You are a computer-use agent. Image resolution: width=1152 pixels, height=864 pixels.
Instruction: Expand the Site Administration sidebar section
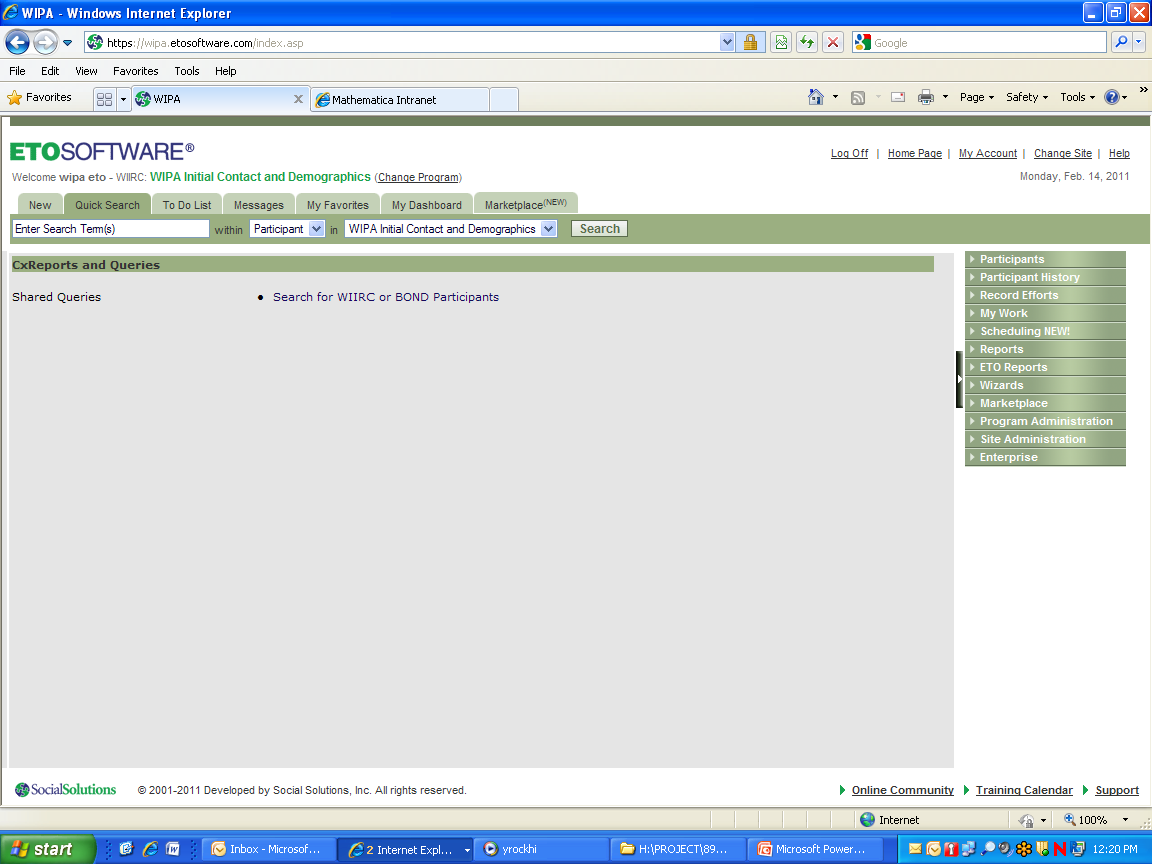click(1045, 439)
